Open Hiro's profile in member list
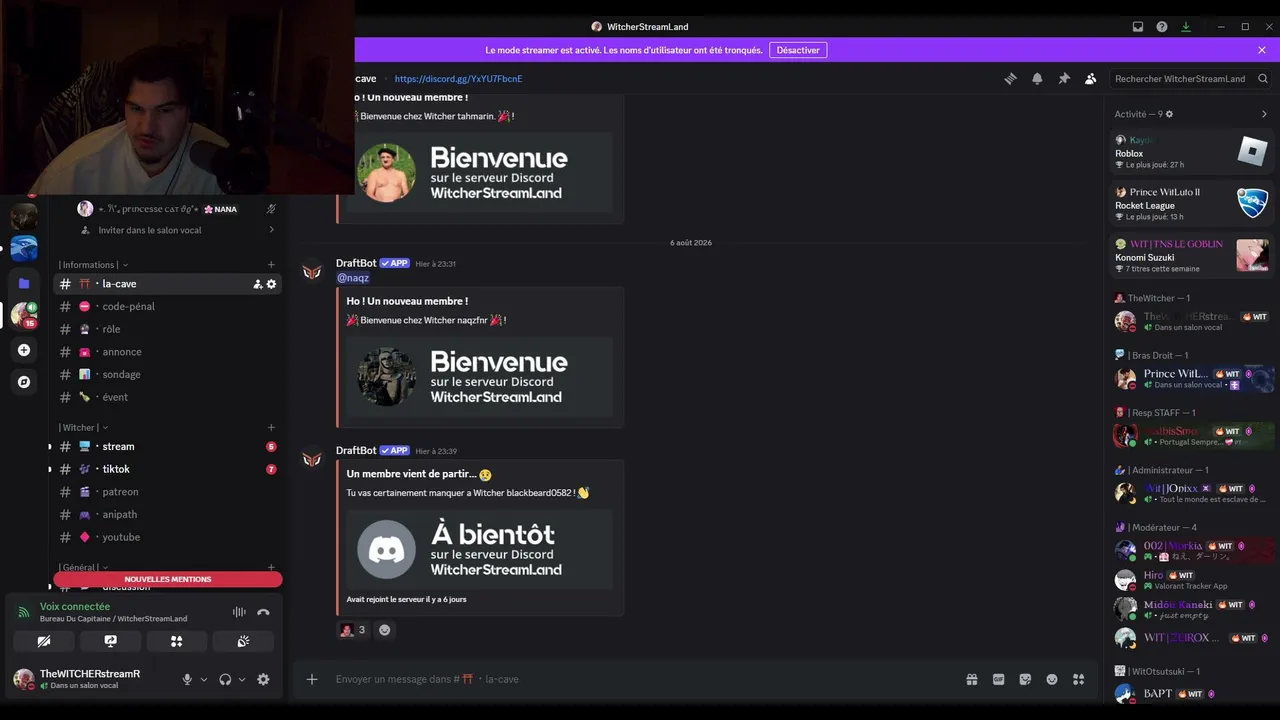 click(1192, 580)
